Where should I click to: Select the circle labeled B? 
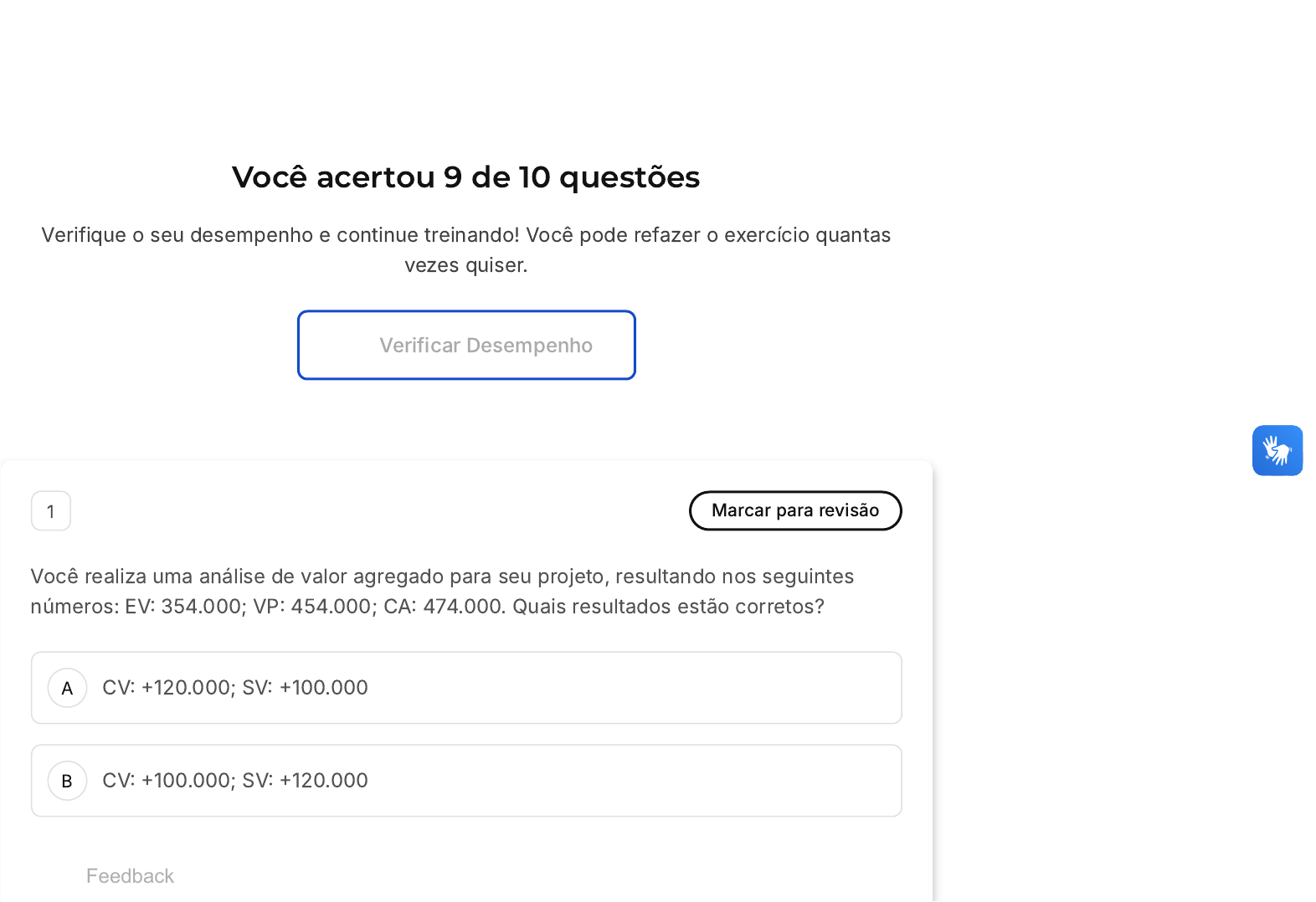(x=68, y=781)
